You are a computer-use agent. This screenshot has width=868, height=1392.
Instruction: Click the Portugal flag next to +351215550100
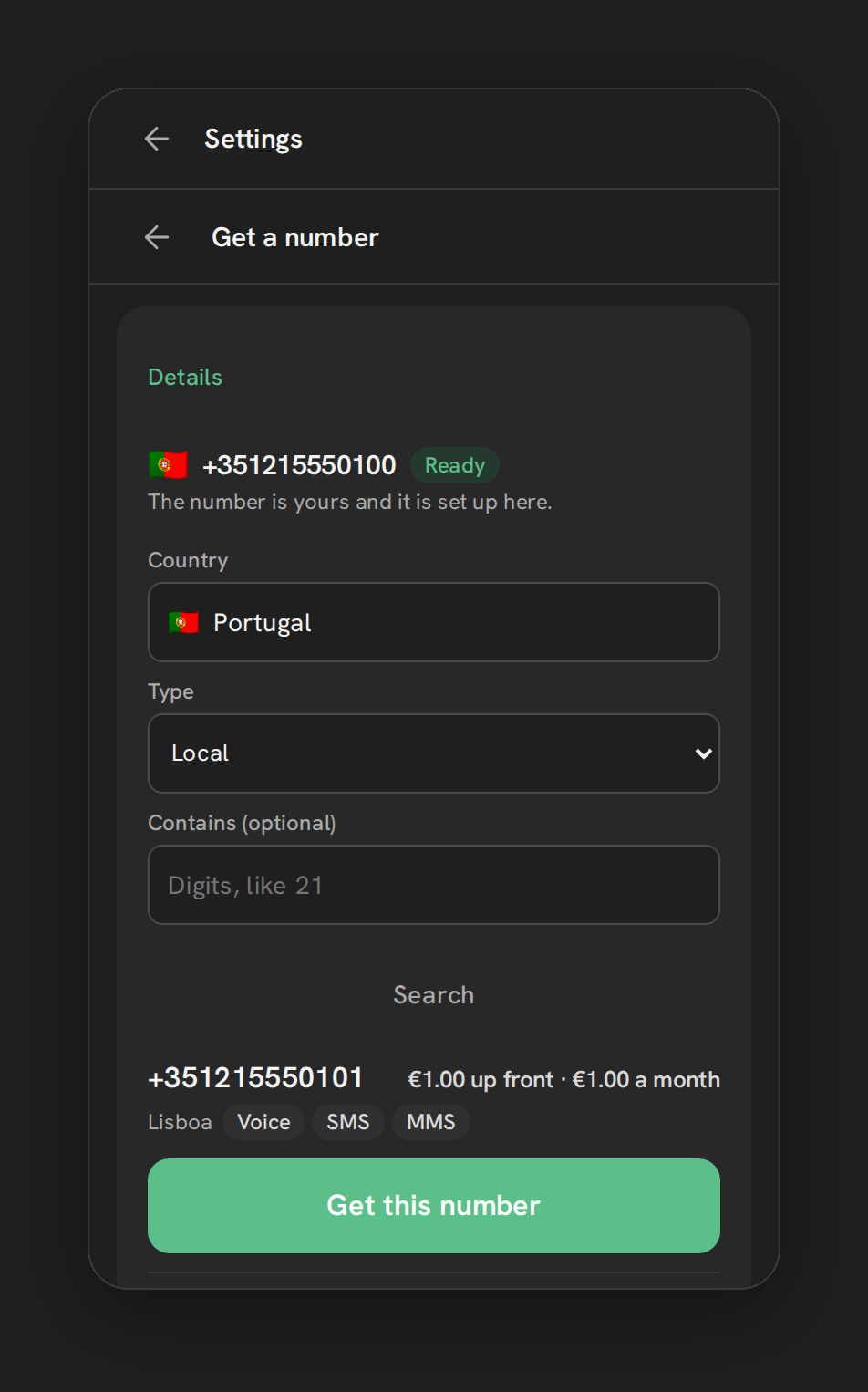click(x=168, y=465)
